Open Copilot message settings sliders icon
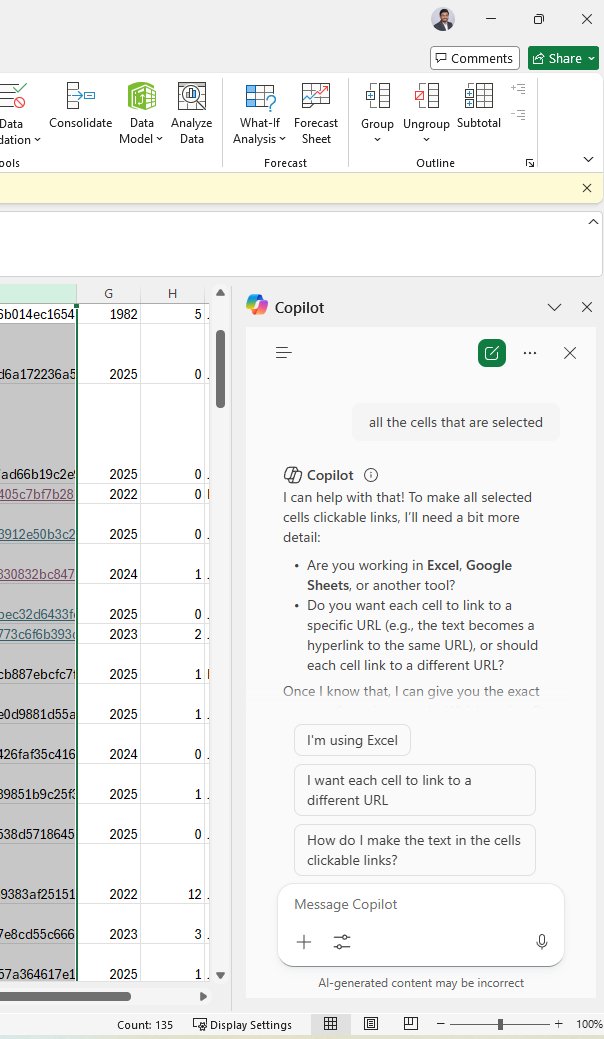This screenshot has width=604, height=1039. point(342,942)
